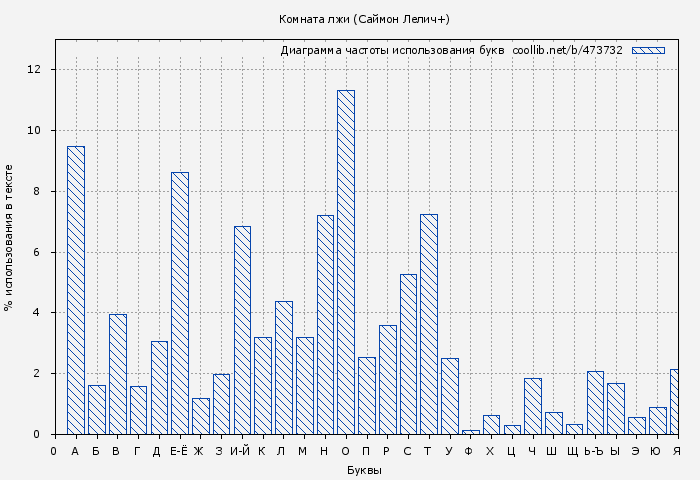Pick the bar above И-Й
700x480 pixels.
point(242,330)
